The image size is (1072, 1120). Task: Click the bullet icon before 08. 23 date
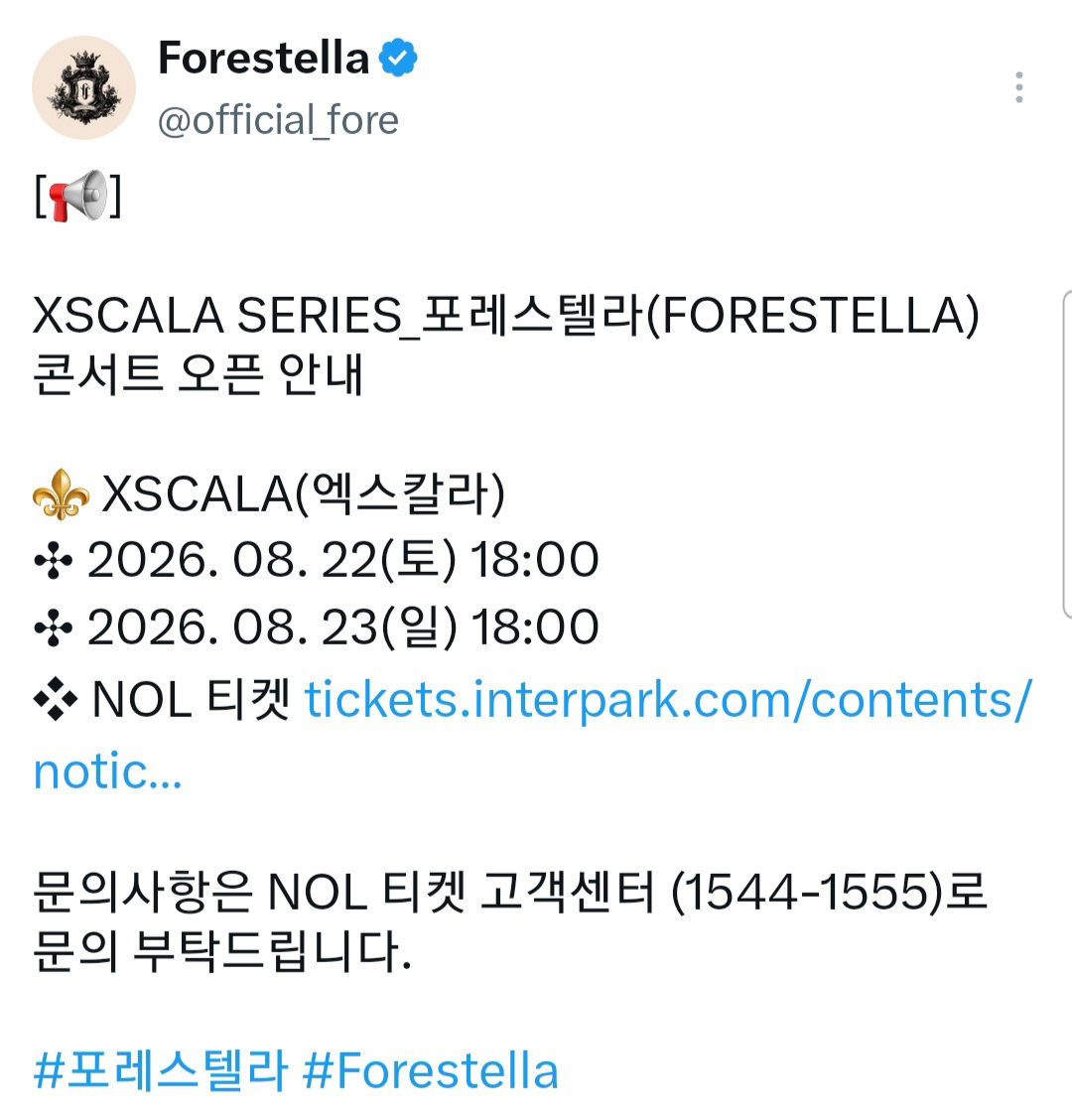[x=54, y=628]
